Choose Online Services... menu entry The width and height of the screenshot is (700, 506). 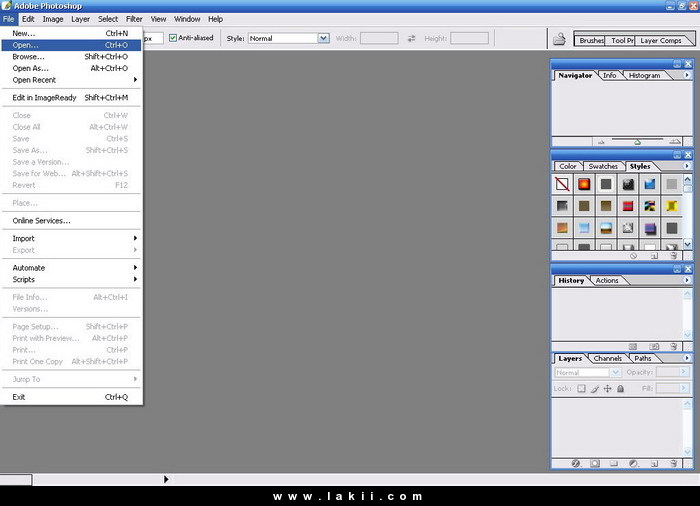click(71, 221)
